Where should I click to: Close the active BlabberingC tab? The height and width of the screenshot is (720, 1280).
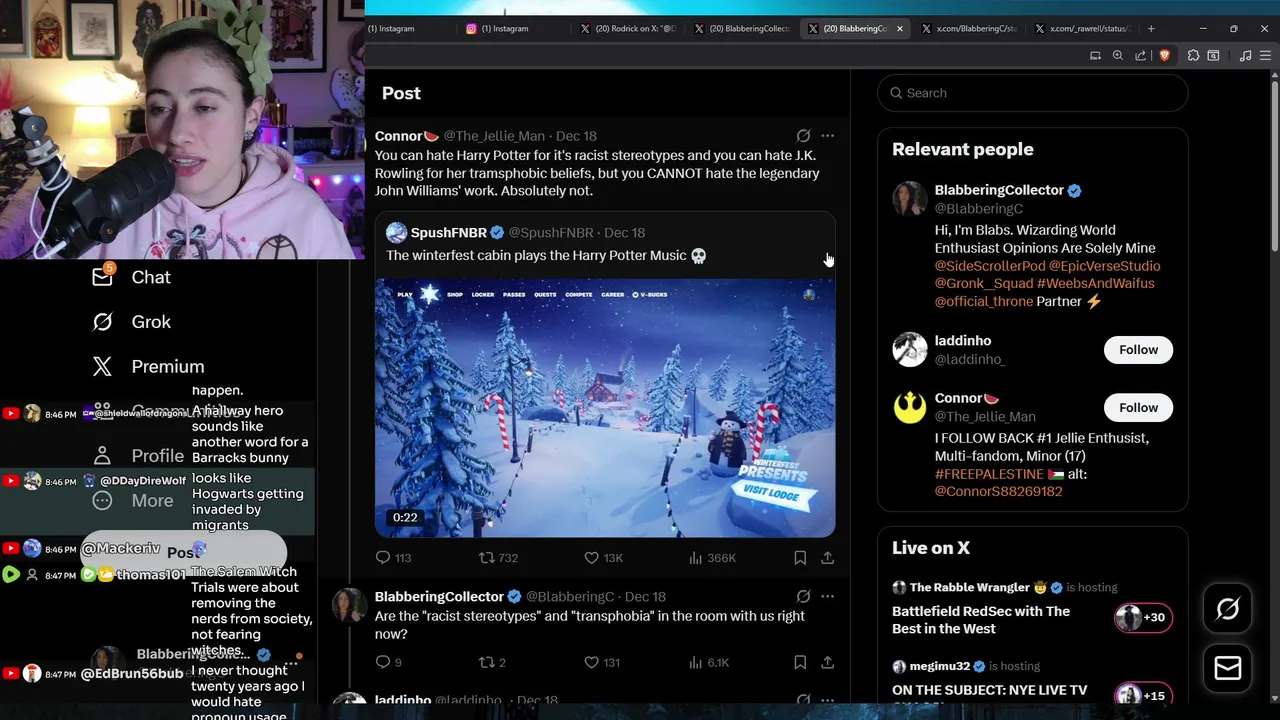coord(900,28)
